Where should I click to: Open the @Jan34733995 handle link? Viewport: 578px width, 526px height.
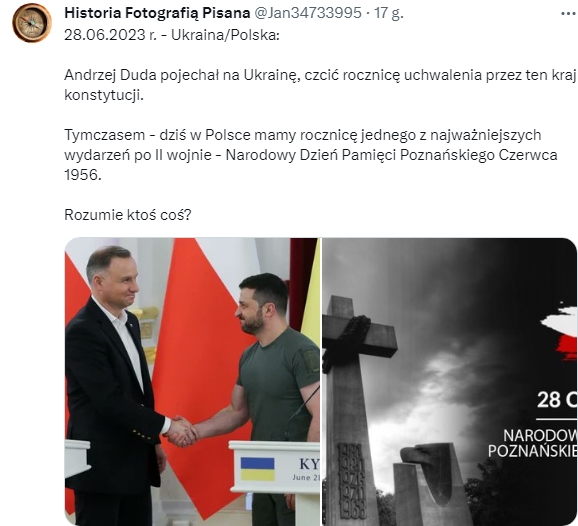pyautogui.click(x=308, y=13)
